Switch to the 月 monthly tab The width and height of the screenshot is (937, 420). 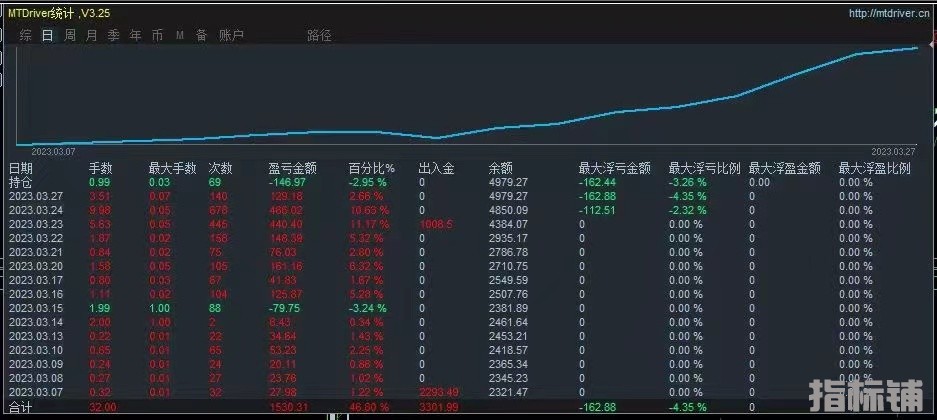[91, 35]
